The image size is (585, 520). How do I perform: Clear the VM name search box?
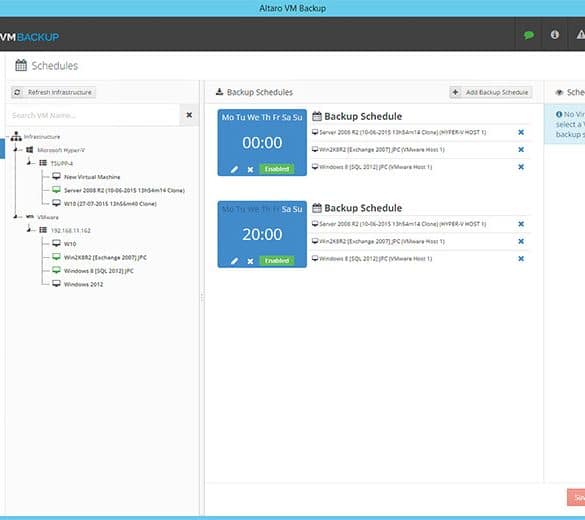coord(189,115)
